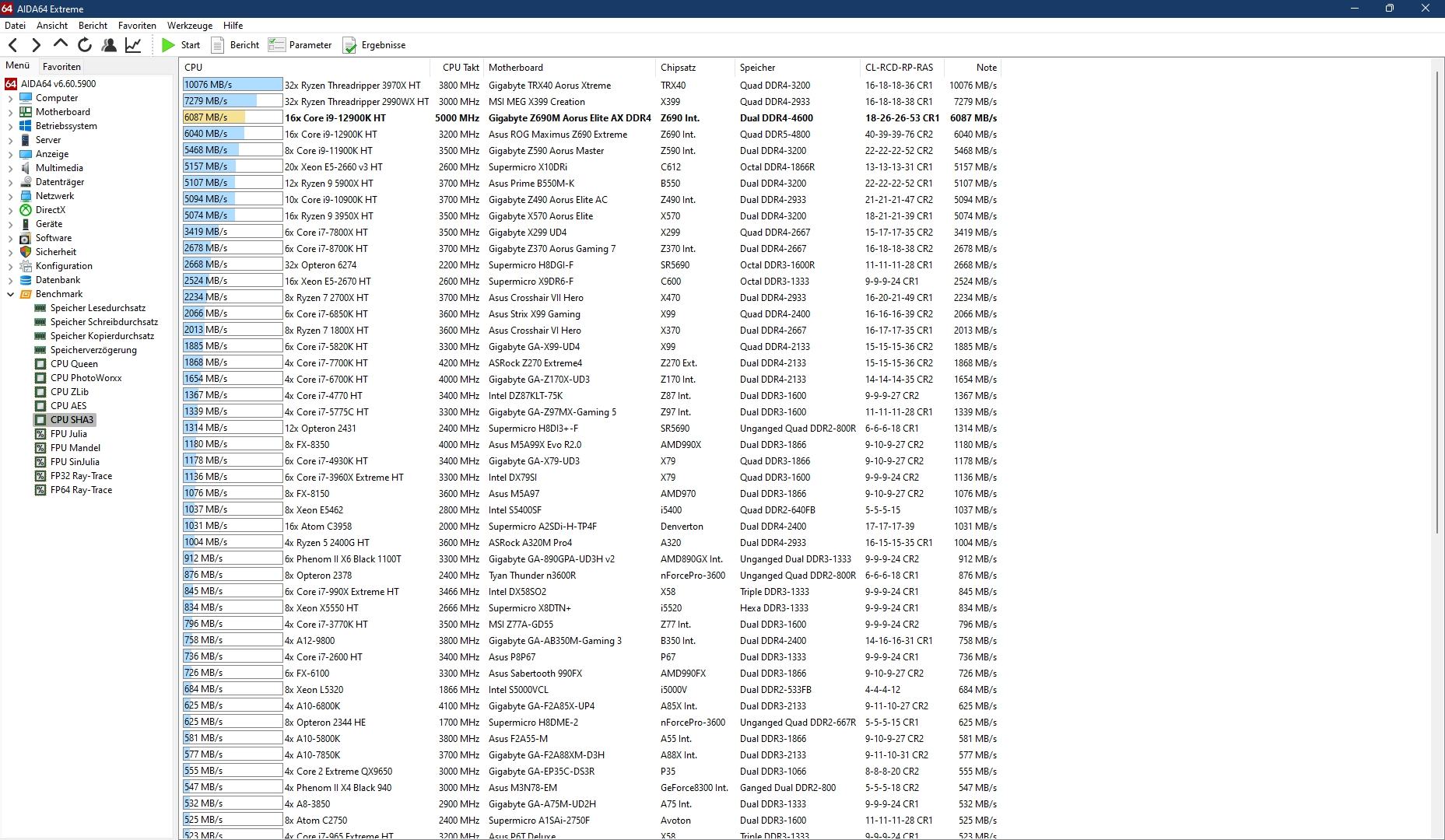Select CPU PhotoWorxx benchmark
The width and height of the screenshot is (1445, 840).
pyautogui.click(x=86, y=378)
